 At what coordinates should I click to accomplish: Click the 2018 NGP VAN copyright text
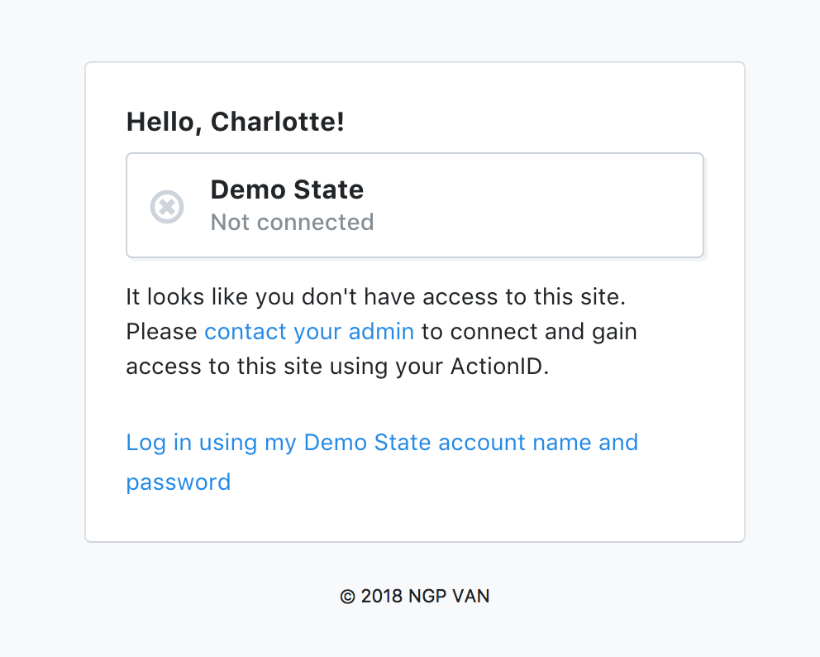pos(414,595)
